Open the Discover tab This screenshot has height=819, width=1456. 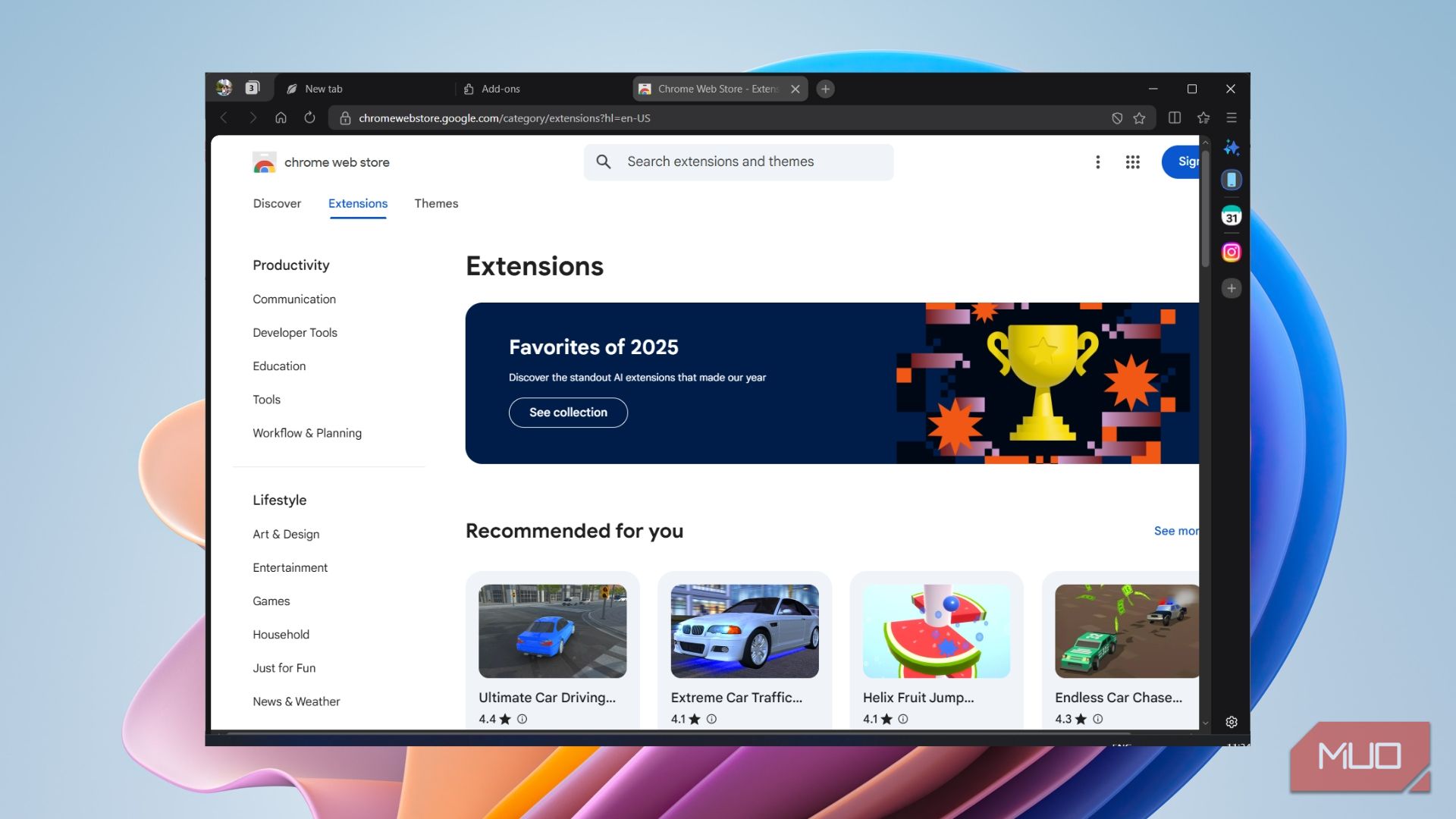[x=277, y=203]
